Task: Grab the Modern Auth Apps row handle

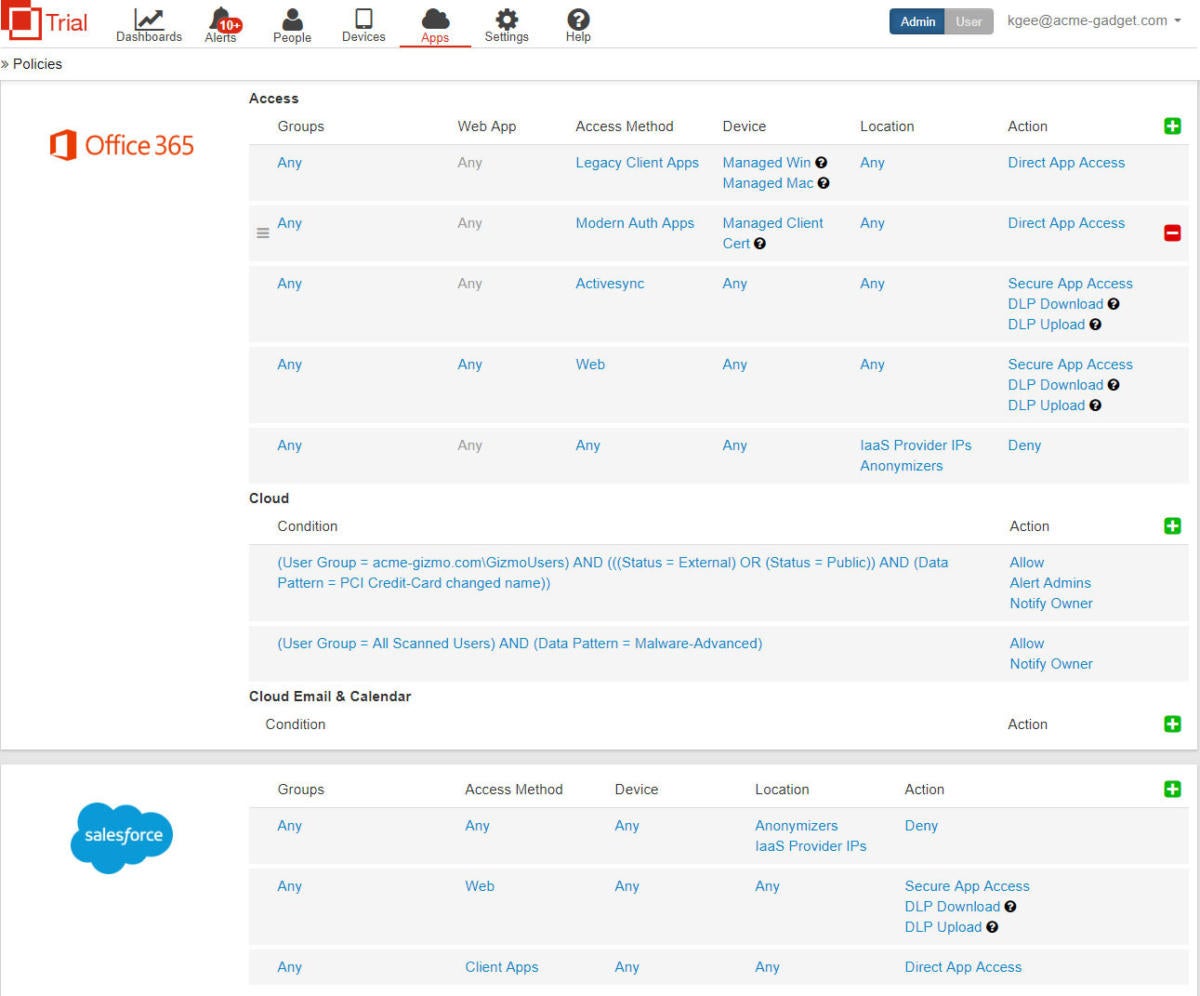Action: [263, 233]
